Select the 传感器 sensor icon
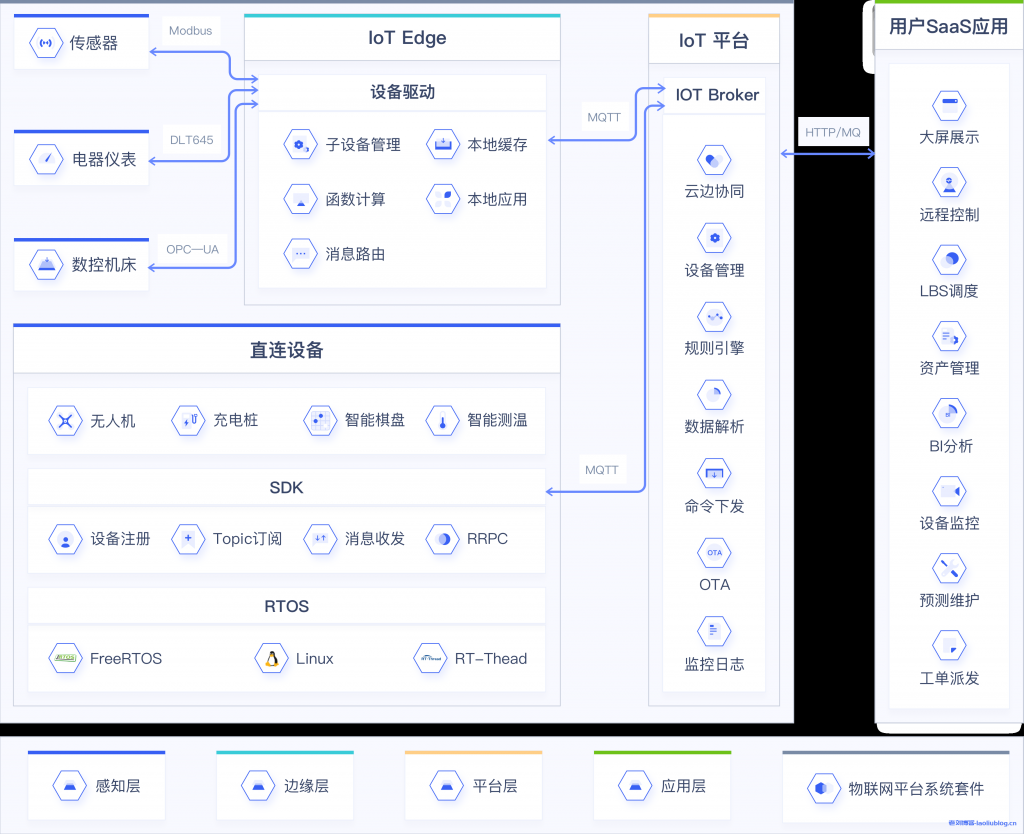 44,43
